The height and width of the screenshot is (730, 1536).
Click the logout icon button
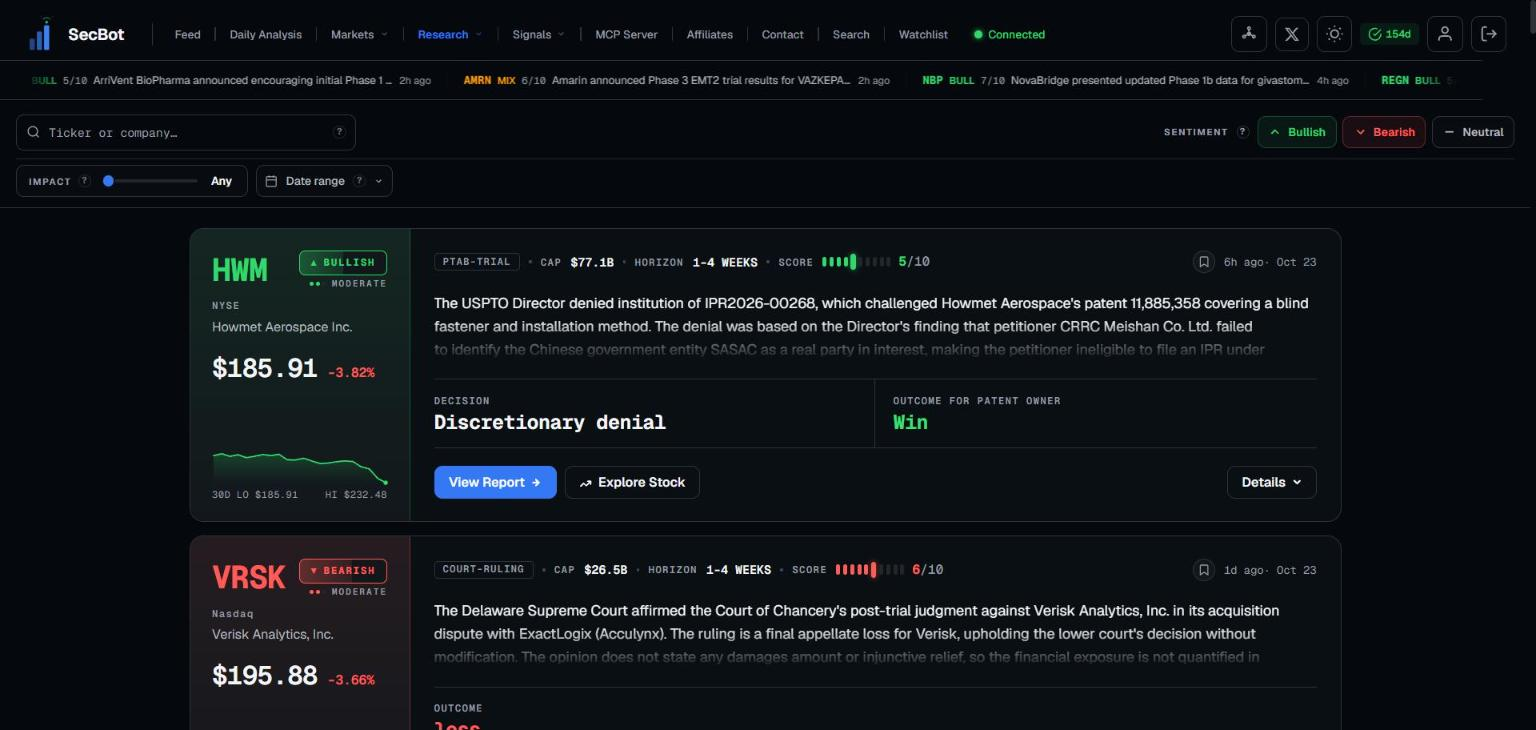(x=1488, y=34)
